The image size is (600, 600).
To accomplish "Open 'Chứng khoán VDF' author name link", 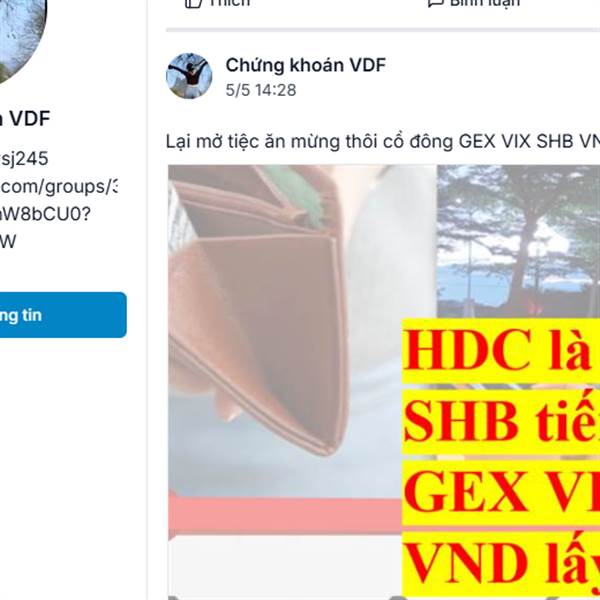I will click(305, 65).
